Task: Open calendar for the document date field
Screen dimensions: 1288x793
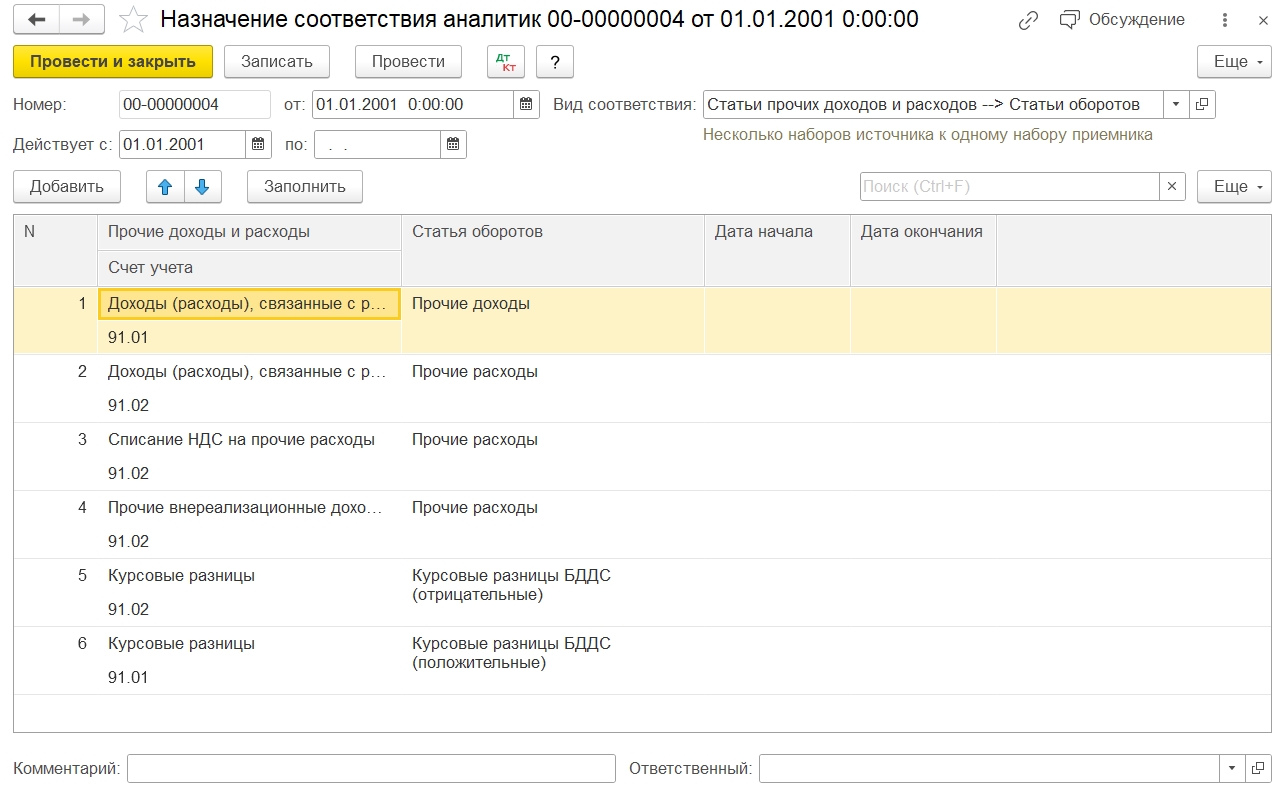Action: tap(526, 104)
